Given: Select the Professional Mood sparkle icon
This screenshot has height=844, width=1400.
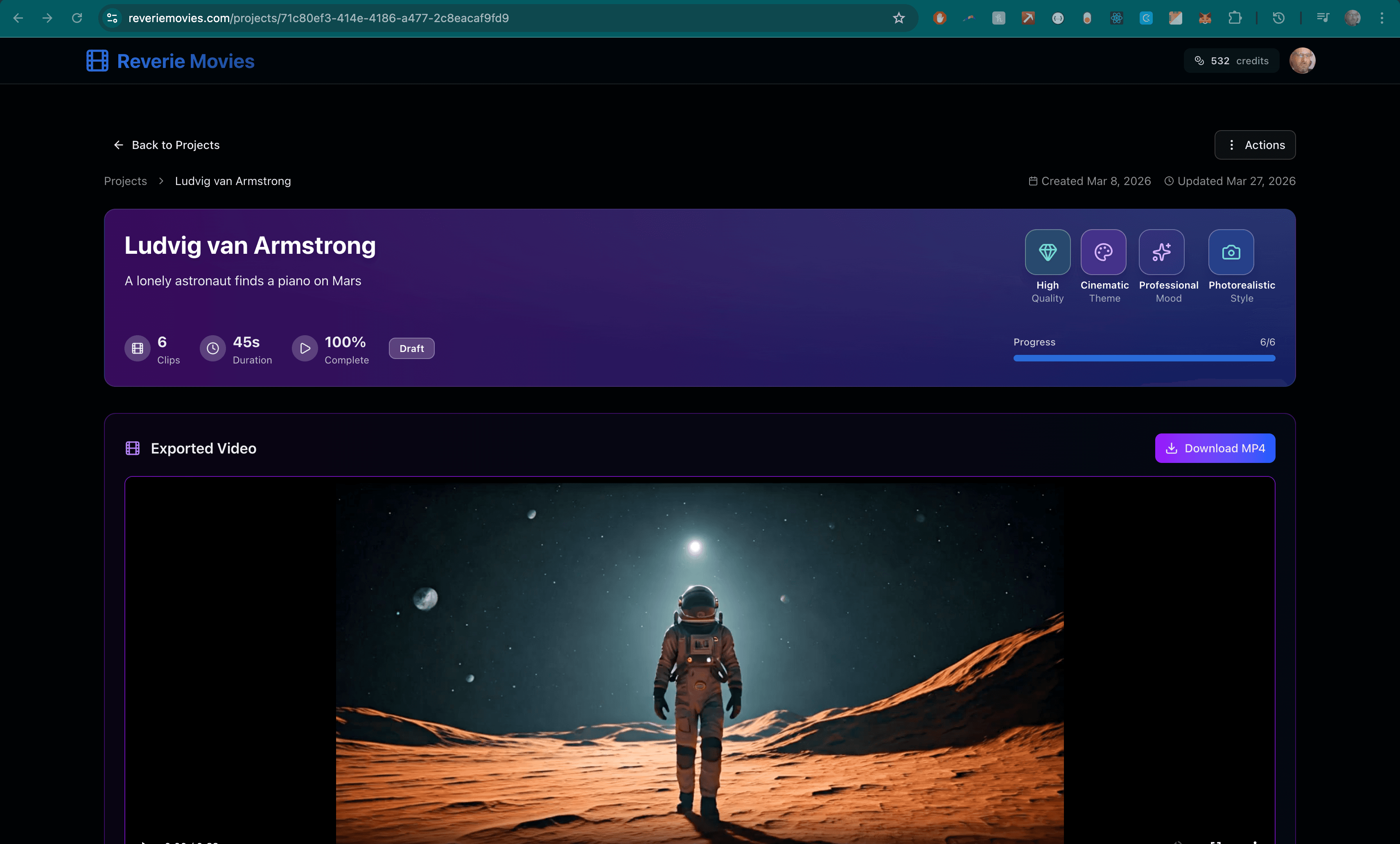Looking at the screenshot, I should click(1162, 252).
